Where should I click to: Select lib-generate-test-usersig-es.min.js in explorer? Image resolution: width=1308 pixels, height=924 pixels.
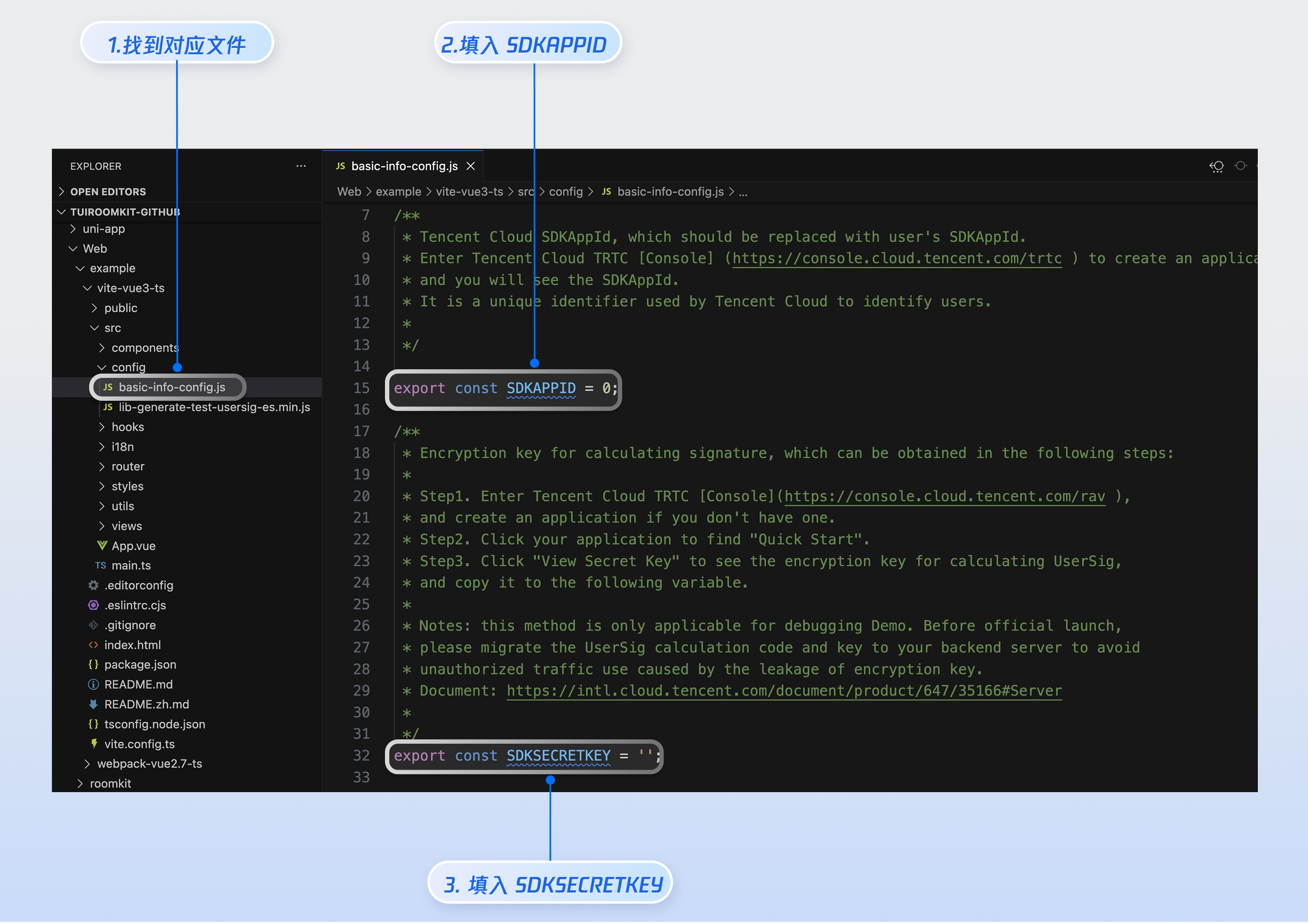[214, 407]
